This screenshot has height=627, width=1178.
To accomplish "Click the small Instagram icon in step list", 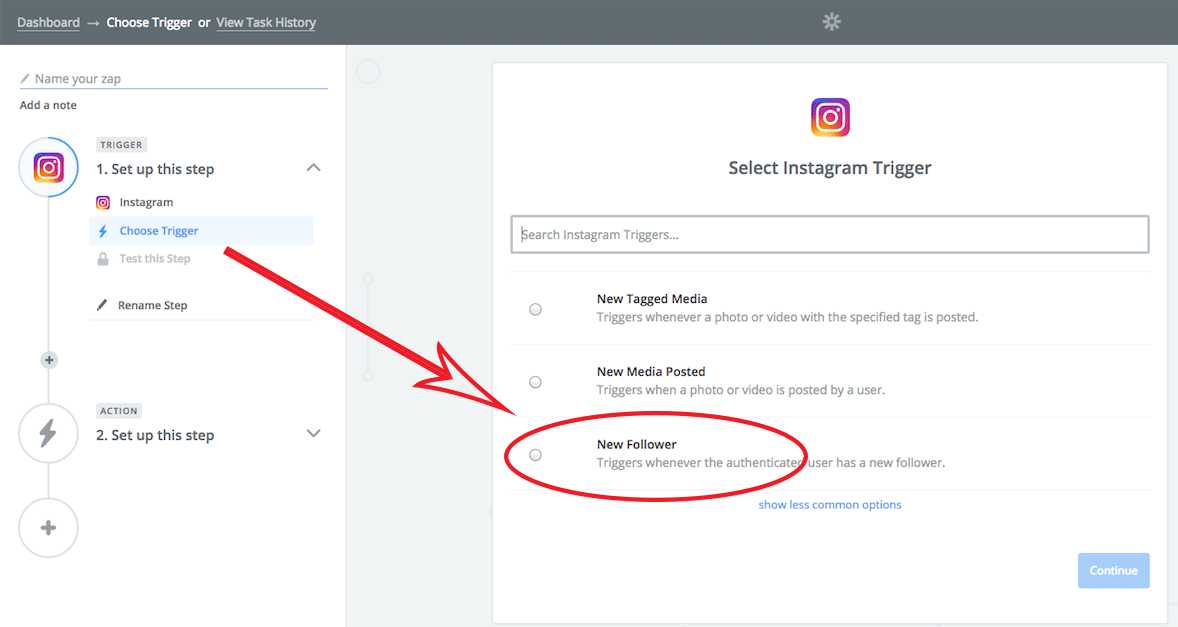I will coord(103,203).
